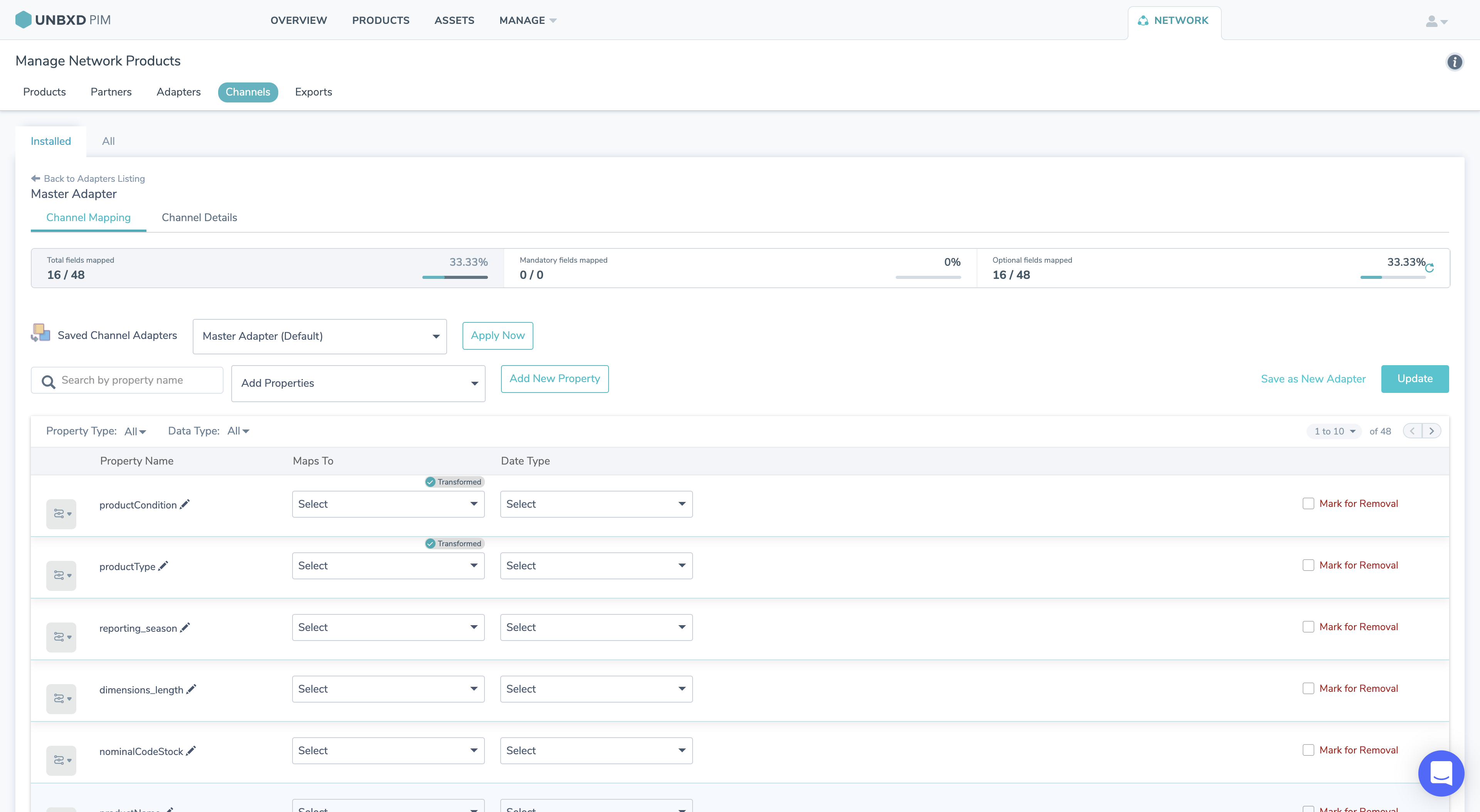
Task: Open transformation settings for productType row
Action: (62, 575)
